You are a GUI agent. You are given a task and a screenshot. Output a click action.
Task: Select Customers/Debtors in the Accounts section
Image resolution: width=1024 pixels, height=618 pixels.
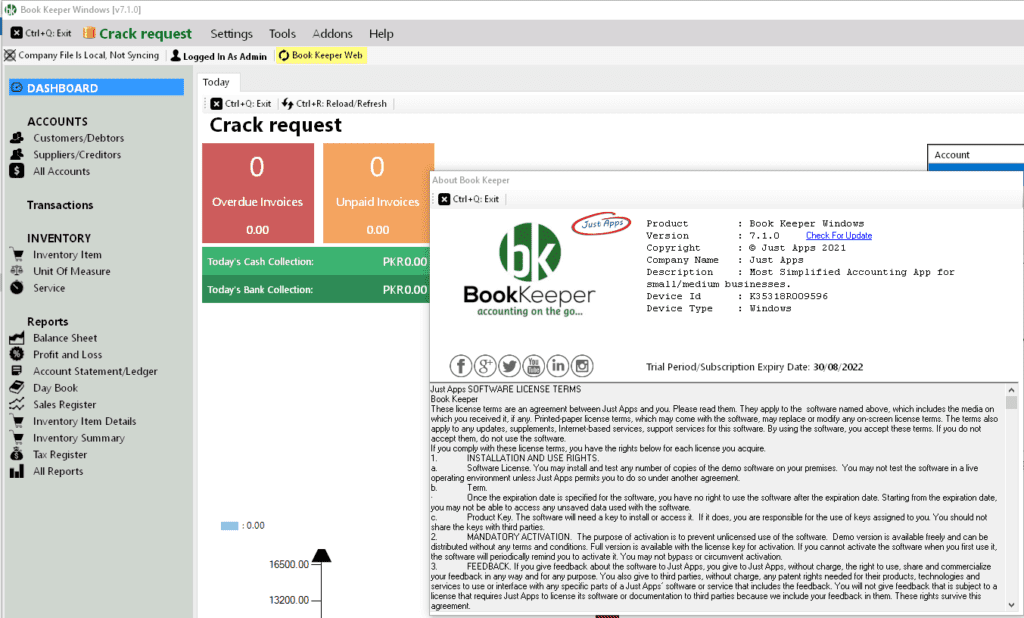click(x=78, y=138)
